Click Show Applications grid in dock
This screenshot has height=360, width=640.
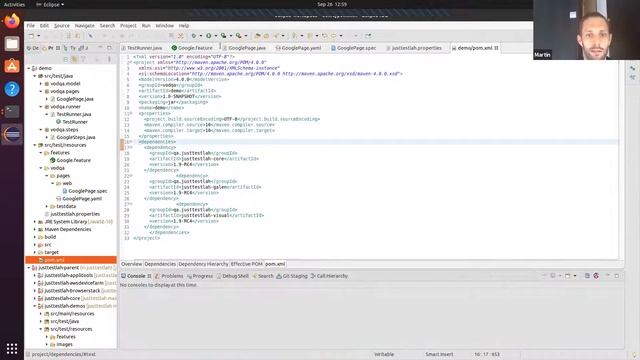coord(12,349)
